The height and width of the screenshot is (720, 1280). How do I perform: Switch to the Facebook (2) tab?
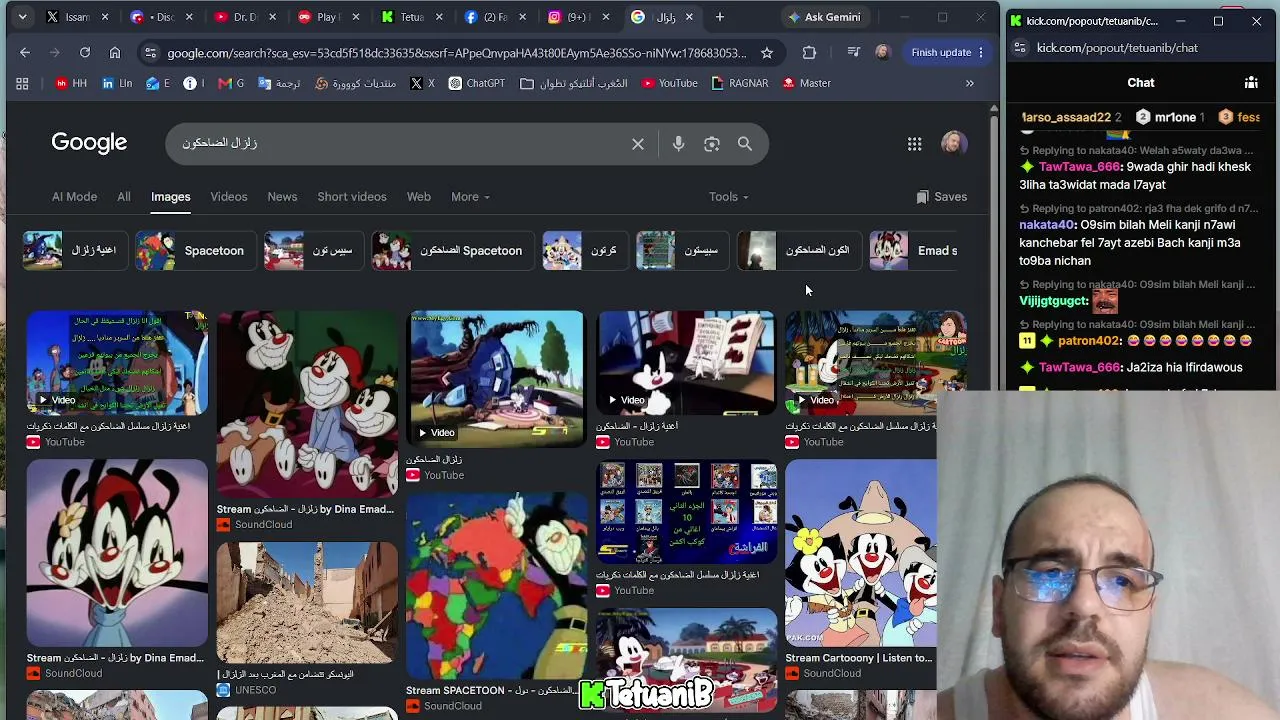[493, 17]
